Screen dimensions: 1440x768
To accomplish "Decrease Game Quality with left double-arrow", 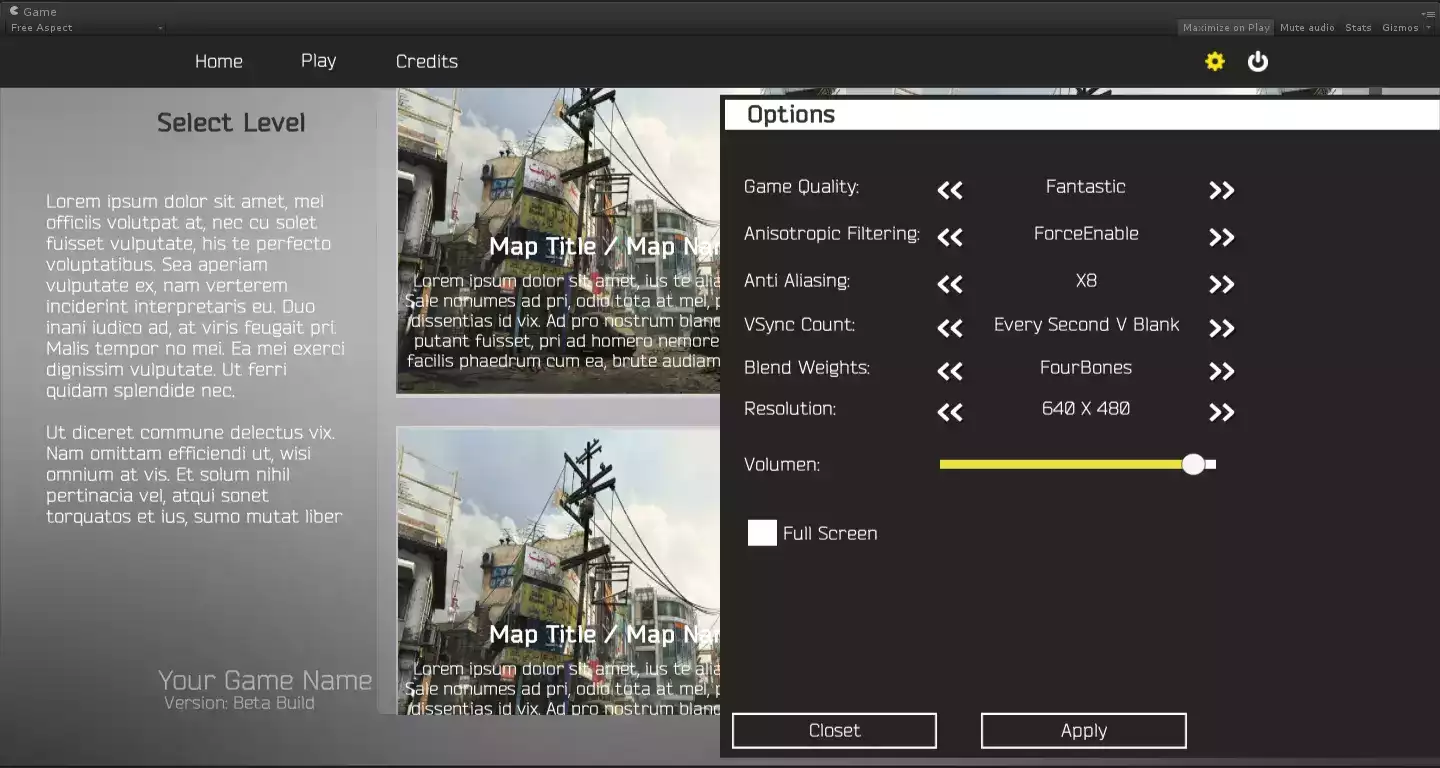I will (950, 190).
